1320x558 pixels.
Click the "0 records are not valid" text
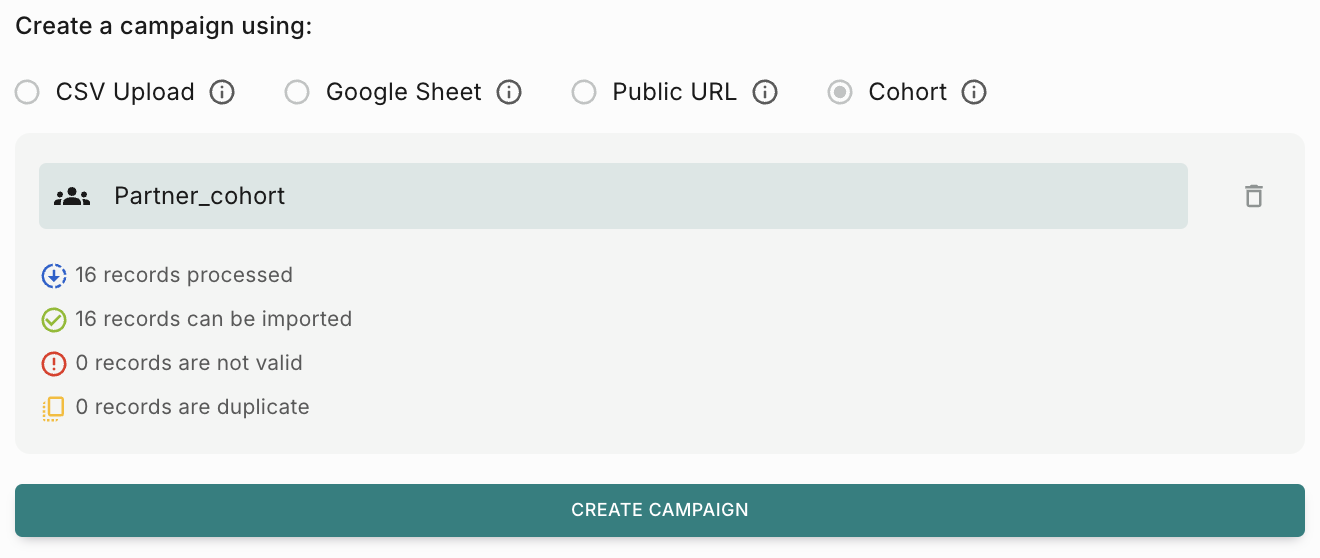point(189,363)
